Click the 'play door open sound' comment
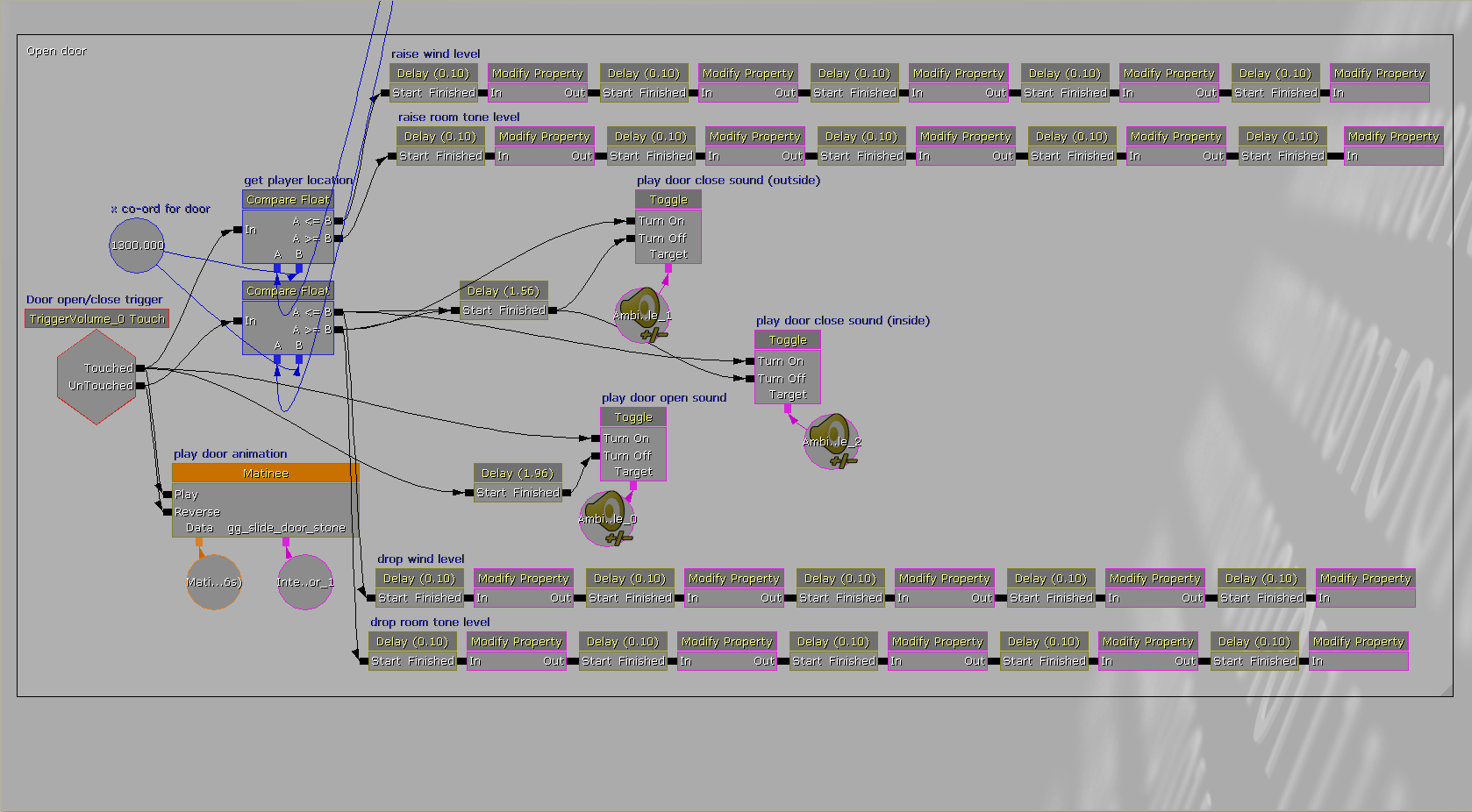Viewport: 1472px width, 812px height. [x=664, y=397]
